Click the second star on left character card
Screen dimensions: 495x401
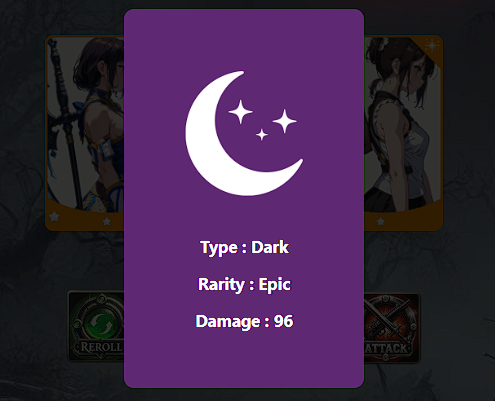[x=107, y=221]
